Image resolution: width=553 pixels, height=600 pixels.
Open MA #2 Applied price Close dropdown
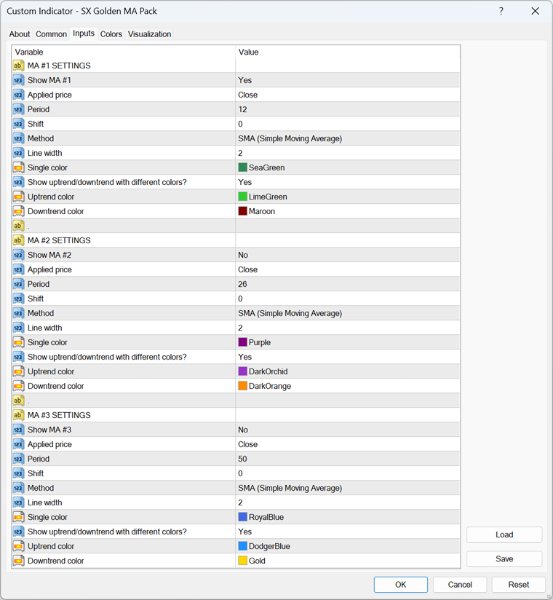point(248,270)
